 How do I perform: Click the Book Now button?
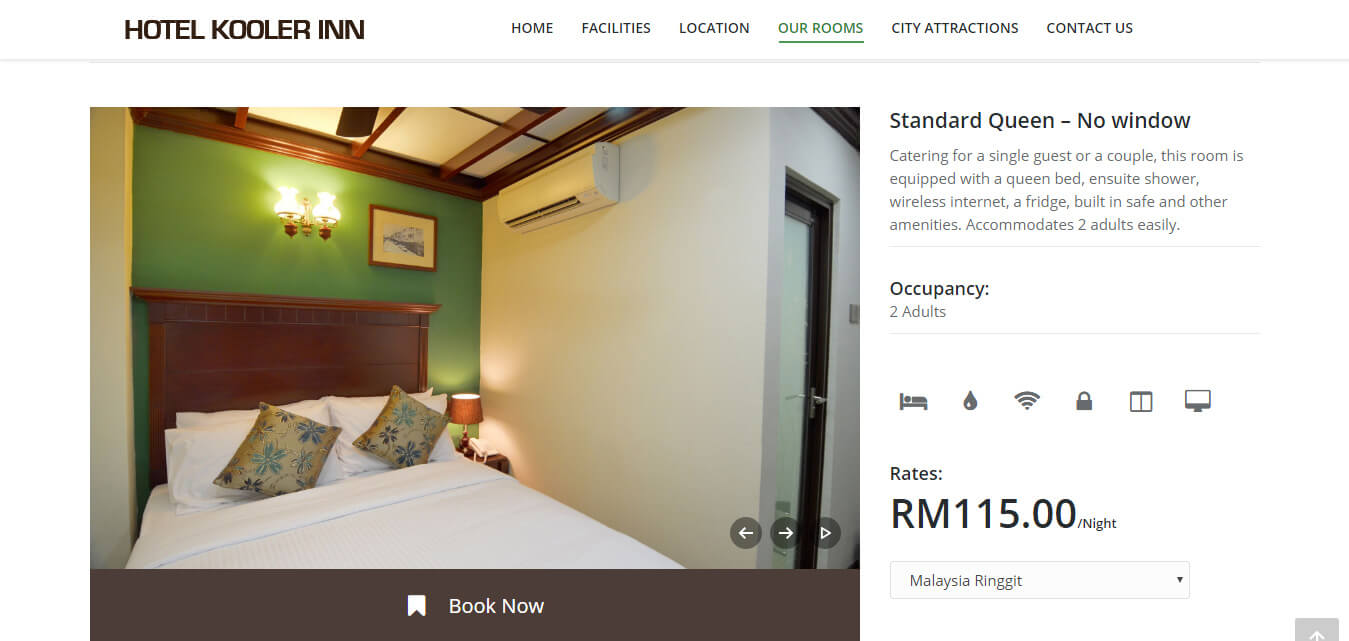click(x=475, y=605)
